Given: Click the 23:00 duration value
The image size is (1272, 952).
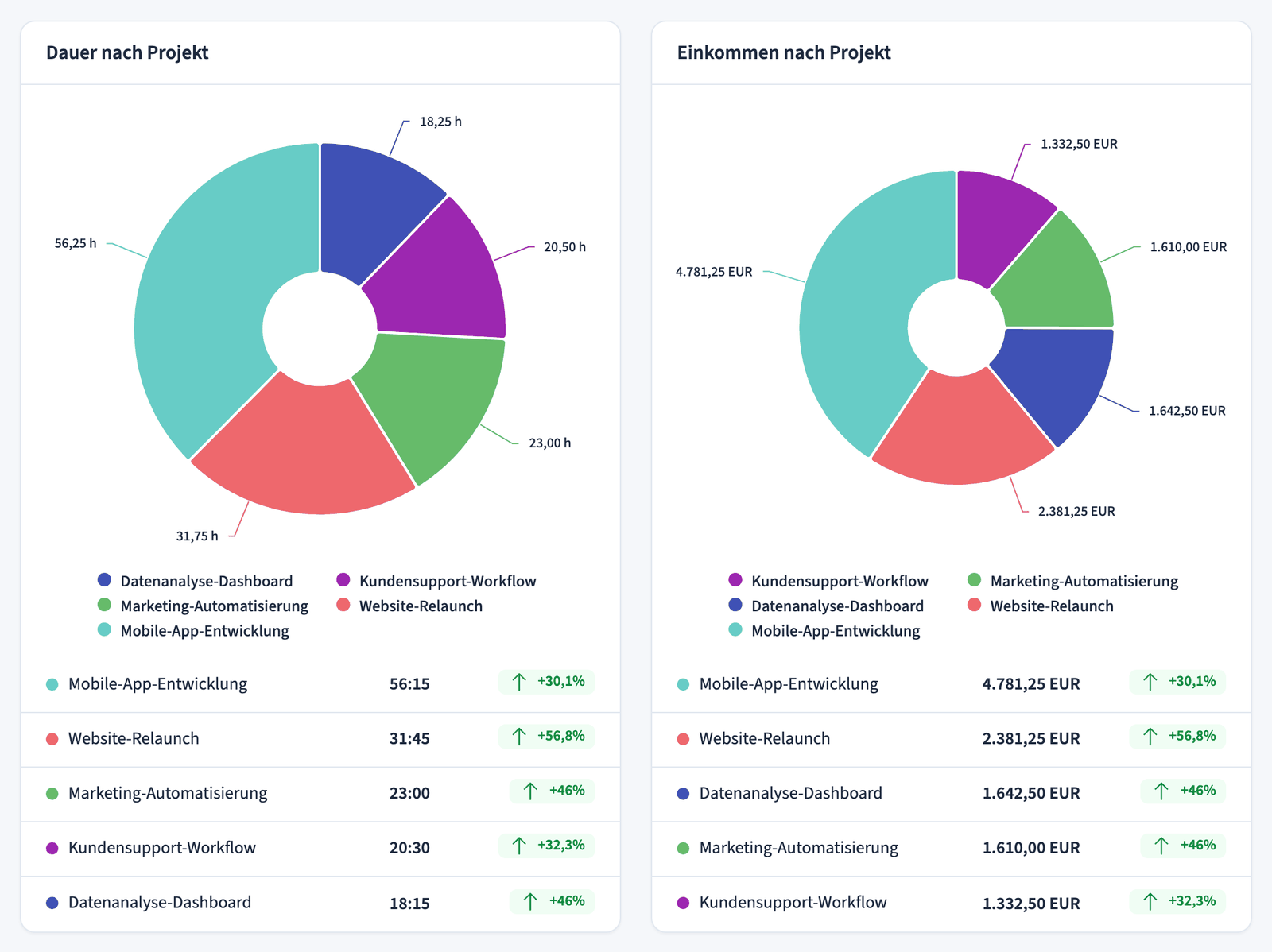Looking at the screenshot, I should pos(409,794).
